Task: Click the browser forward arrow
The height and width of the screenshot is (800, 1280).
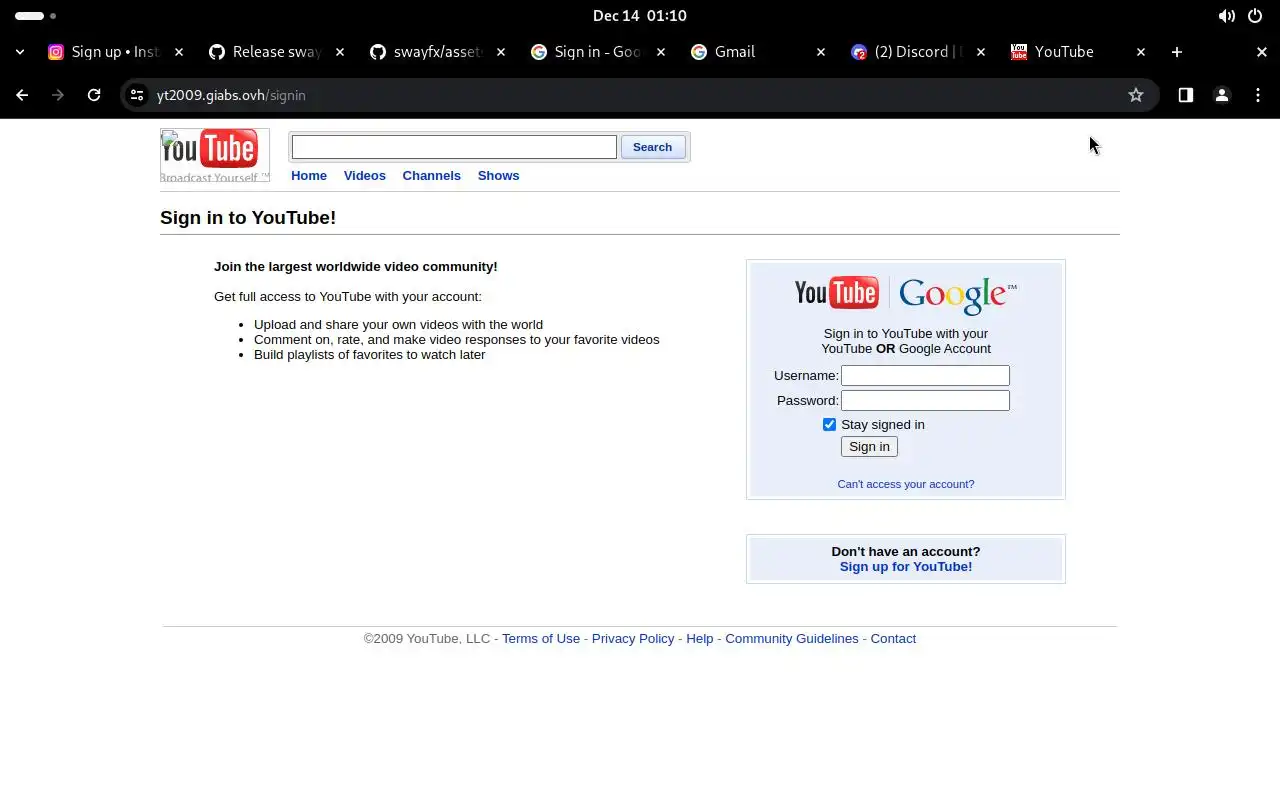Action: (x=58, y=95)
